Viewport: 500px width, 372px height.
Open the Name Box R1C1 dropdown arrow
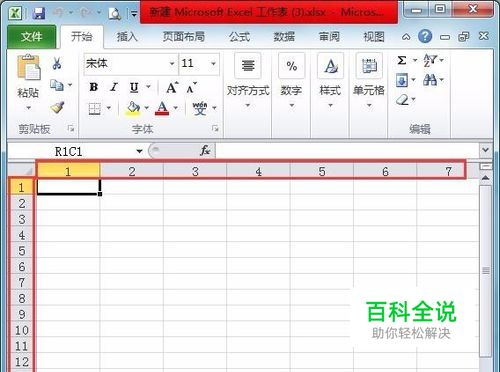(x=139, y=151)
